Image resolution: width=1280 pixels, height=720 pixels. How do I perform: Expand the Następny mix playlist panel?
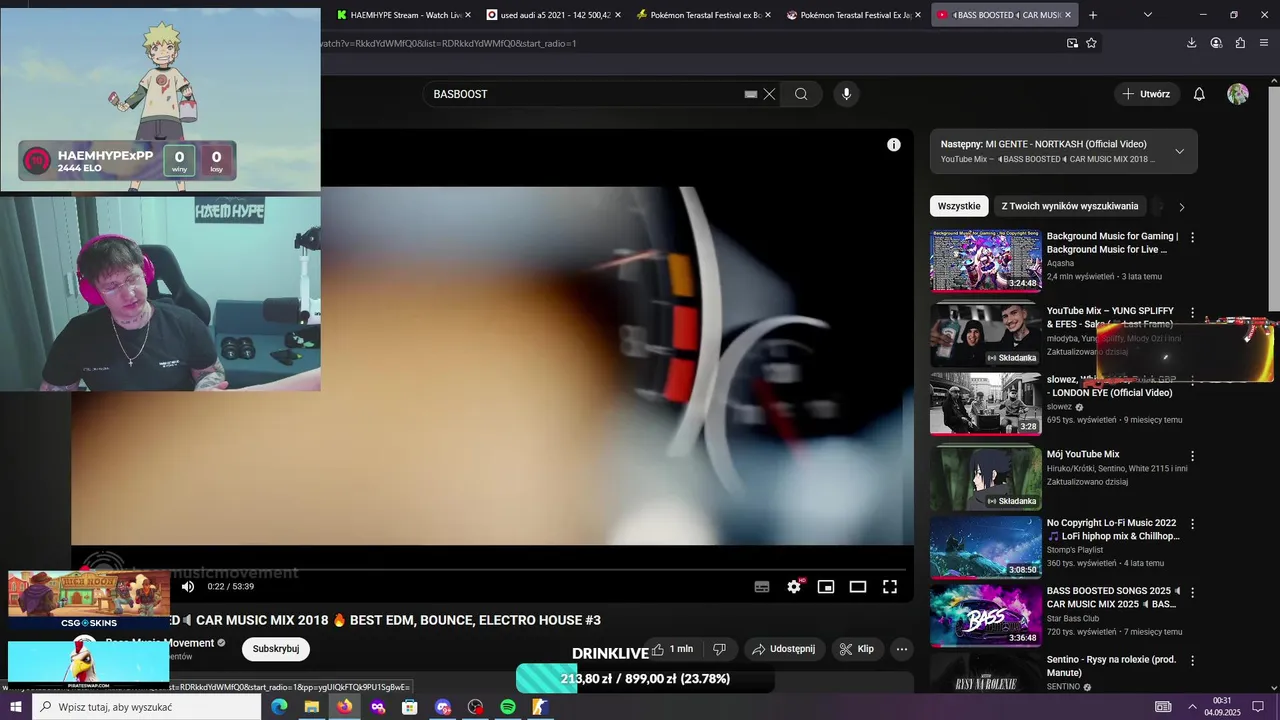click(1179, 151)
